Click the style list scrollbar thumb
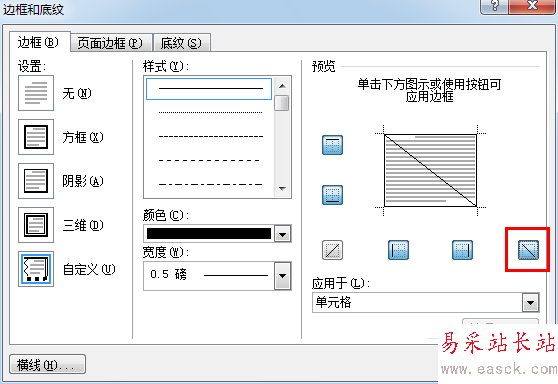Viewport: 558px width, 384px height. click(282, 103)
